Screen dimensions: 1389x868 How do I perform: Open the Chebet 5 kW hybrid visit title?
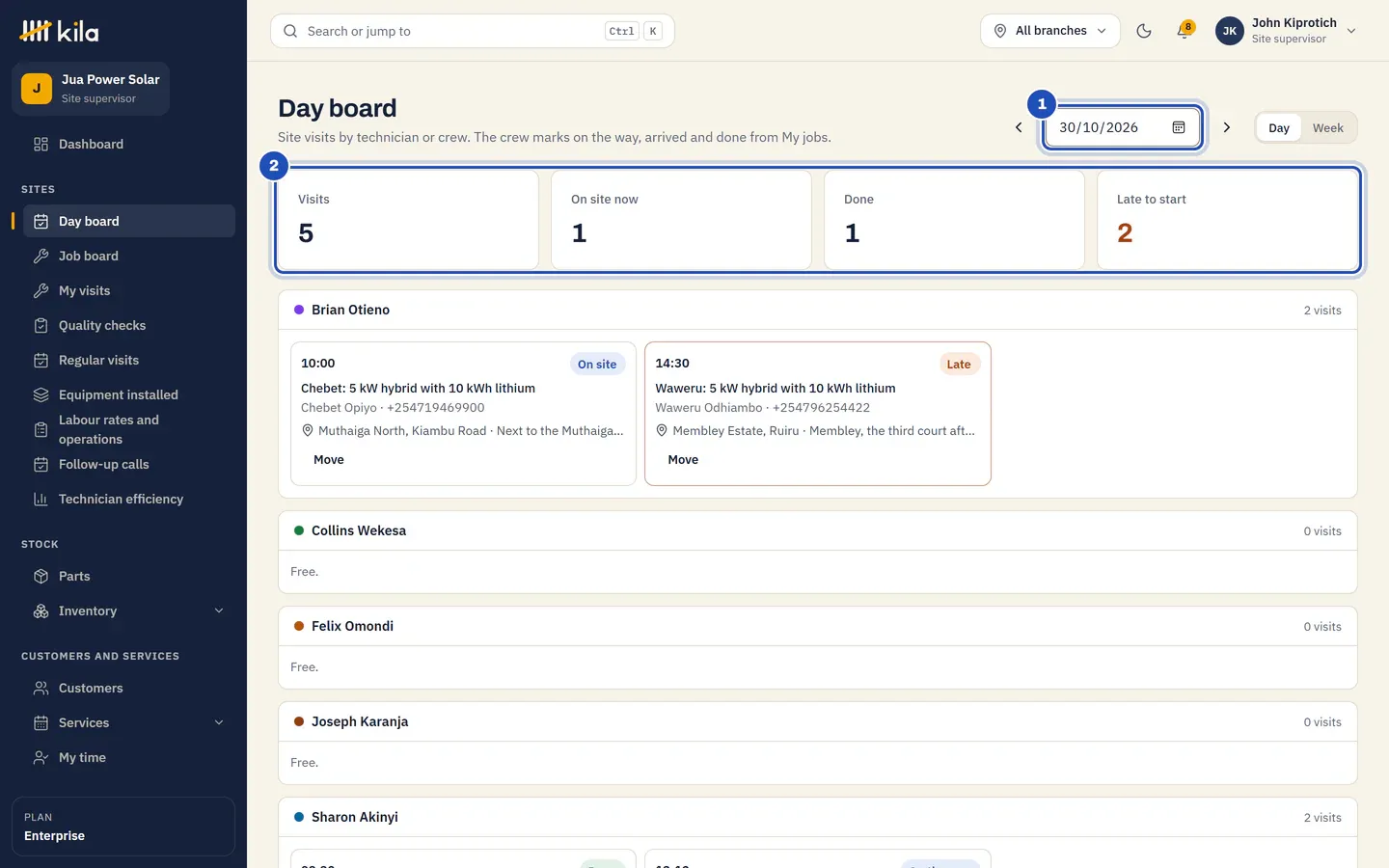pos(418,388)
